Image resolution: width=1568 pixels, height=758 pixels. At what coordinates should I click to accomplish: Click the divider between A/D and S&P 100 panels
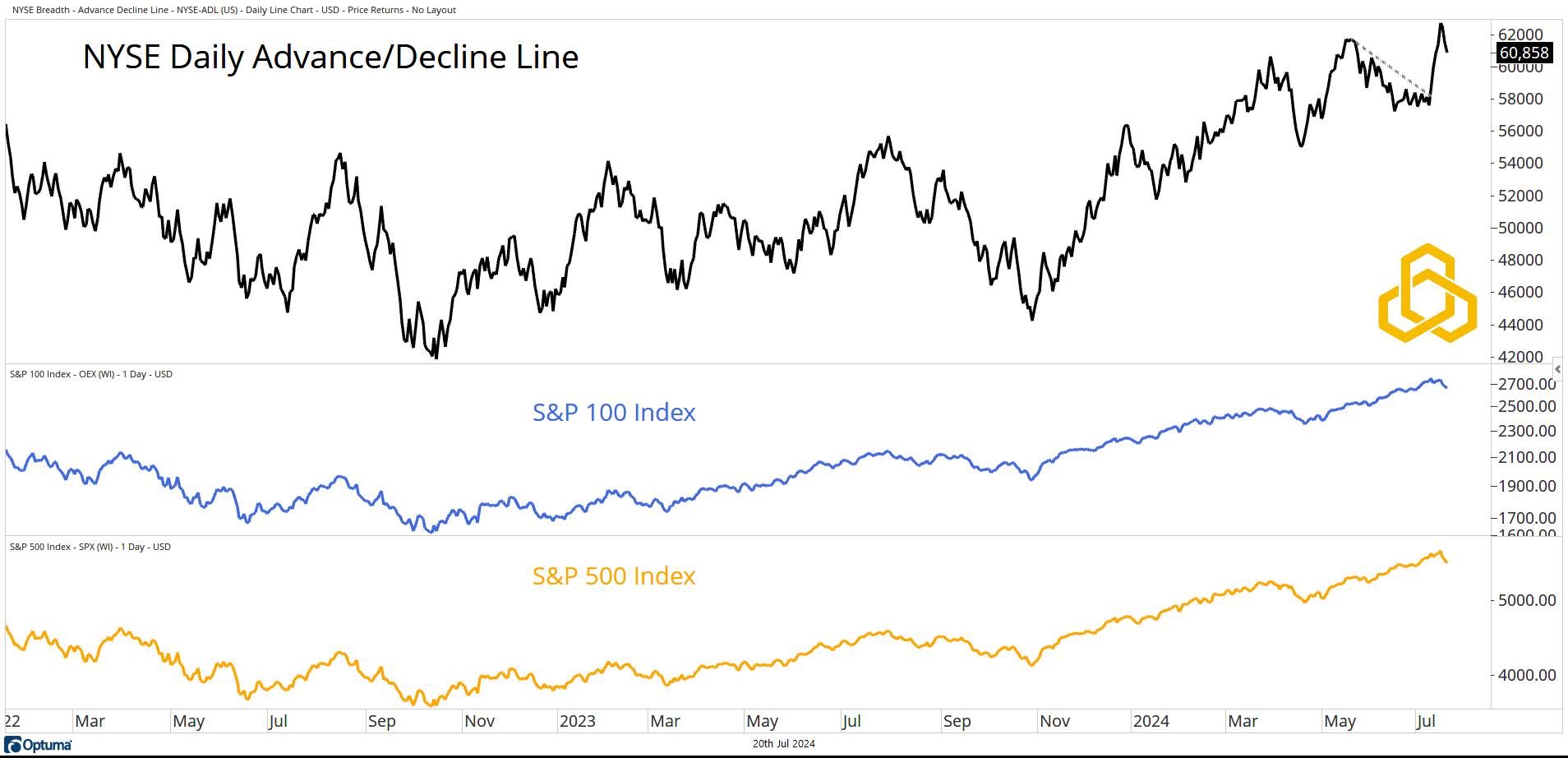pos(740,364)
